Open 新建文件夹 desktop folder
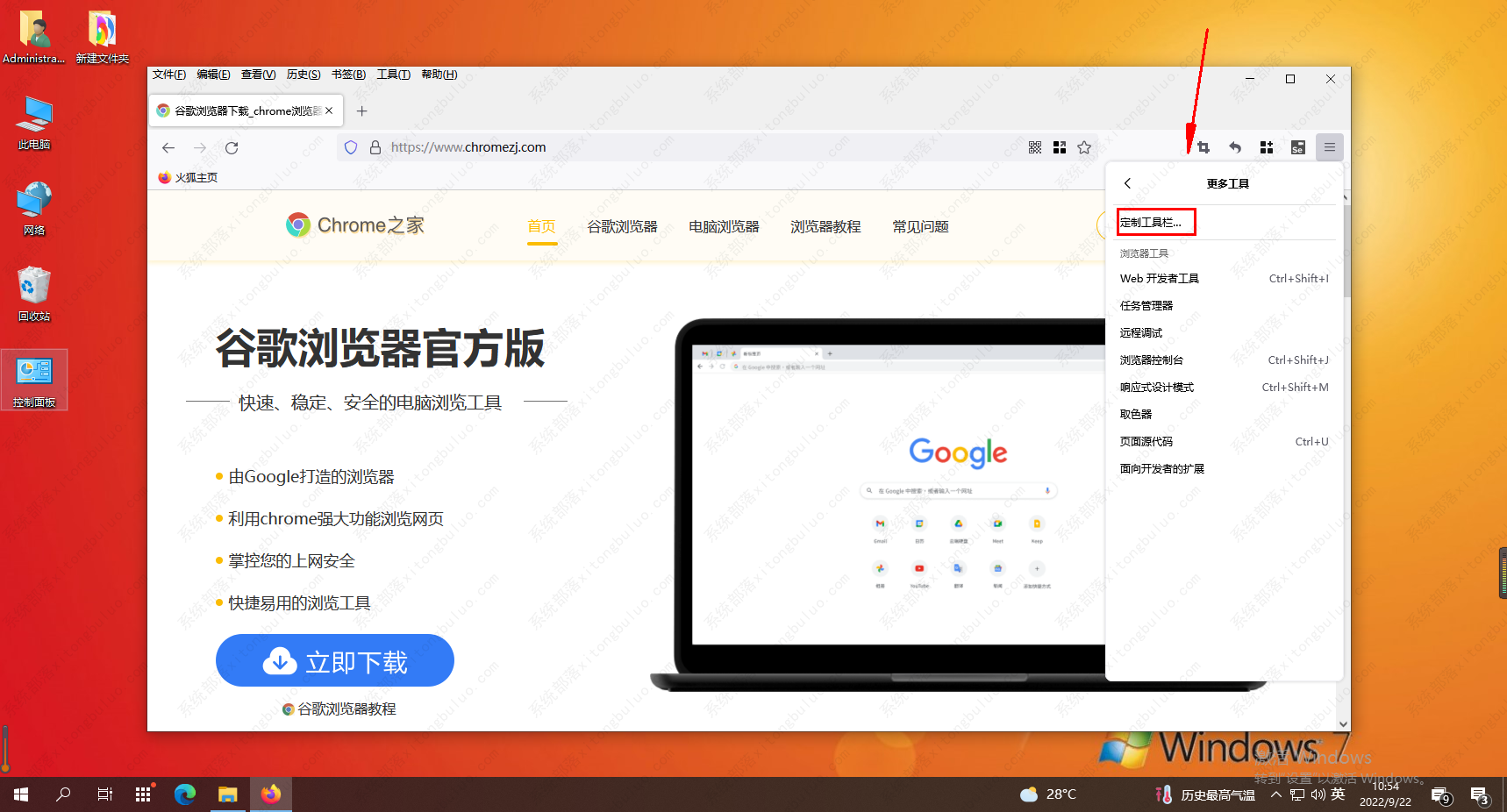Screen dimensions: 1507x812 click(x=102, y=38)
